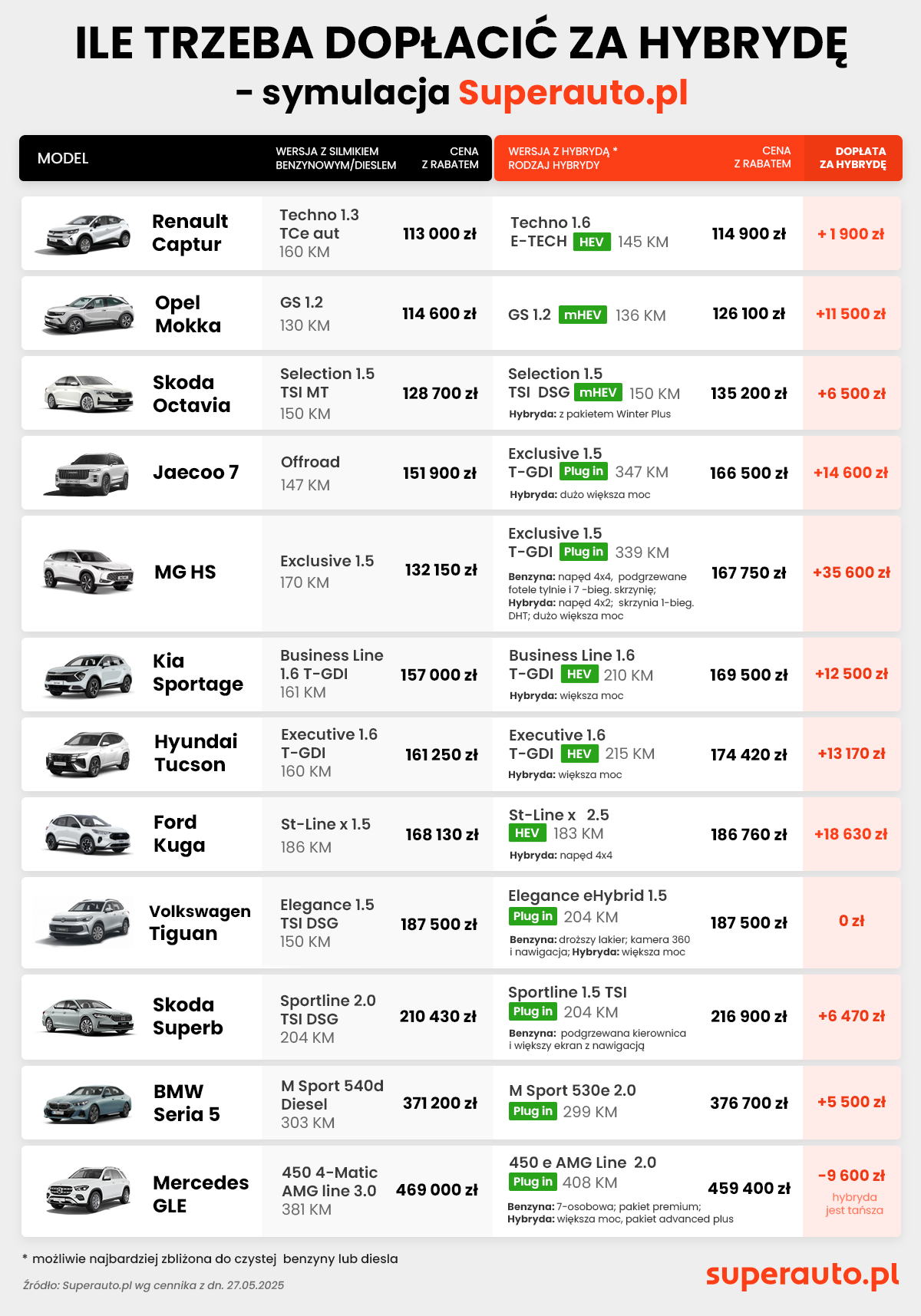Viewport: 921px width, 1316px height.
Task: Click the HEV badge in Kia Sportage row
Action: tap(579, 674)
